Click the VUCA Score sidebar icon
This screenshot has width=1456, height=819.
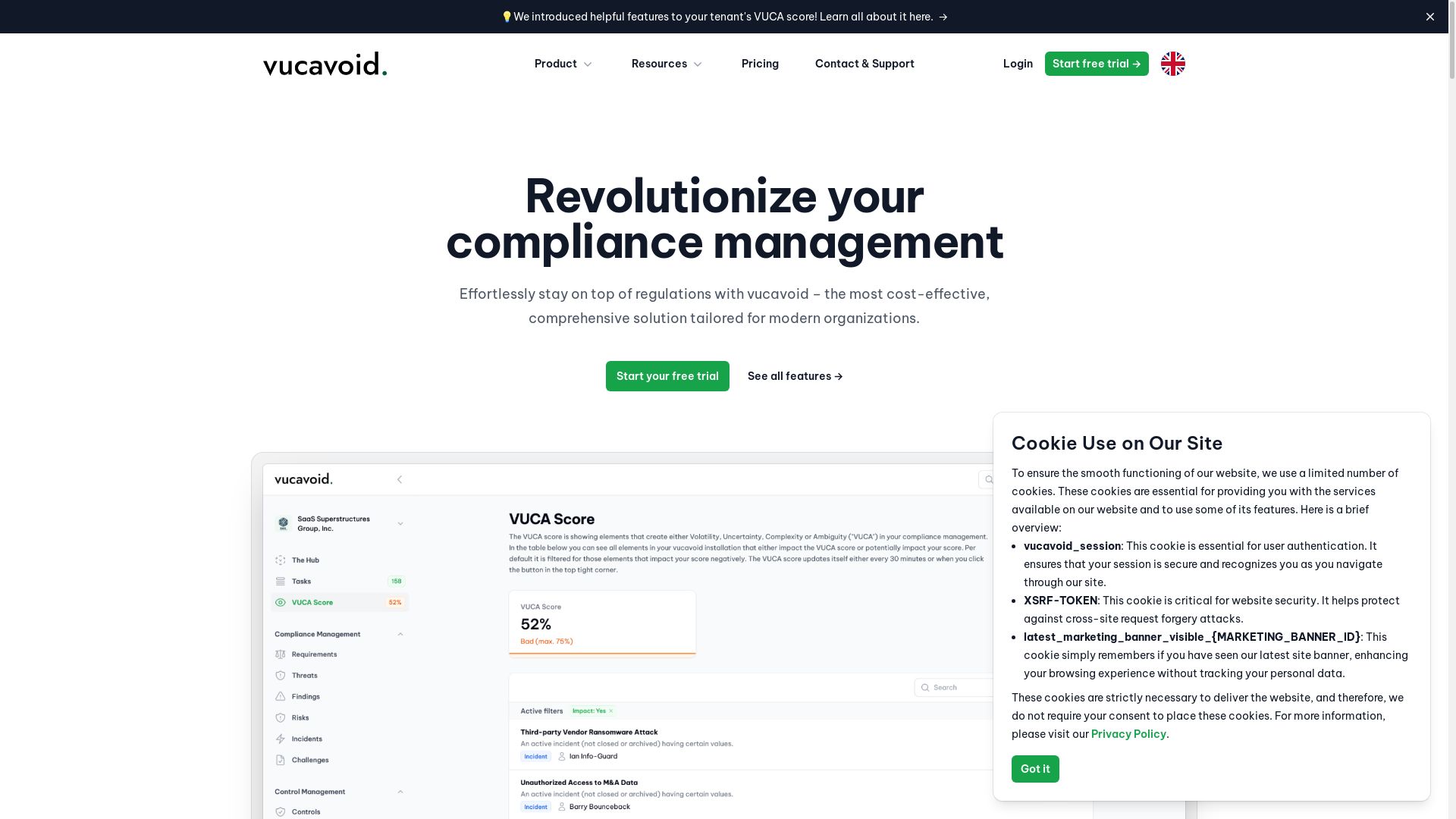281,602
